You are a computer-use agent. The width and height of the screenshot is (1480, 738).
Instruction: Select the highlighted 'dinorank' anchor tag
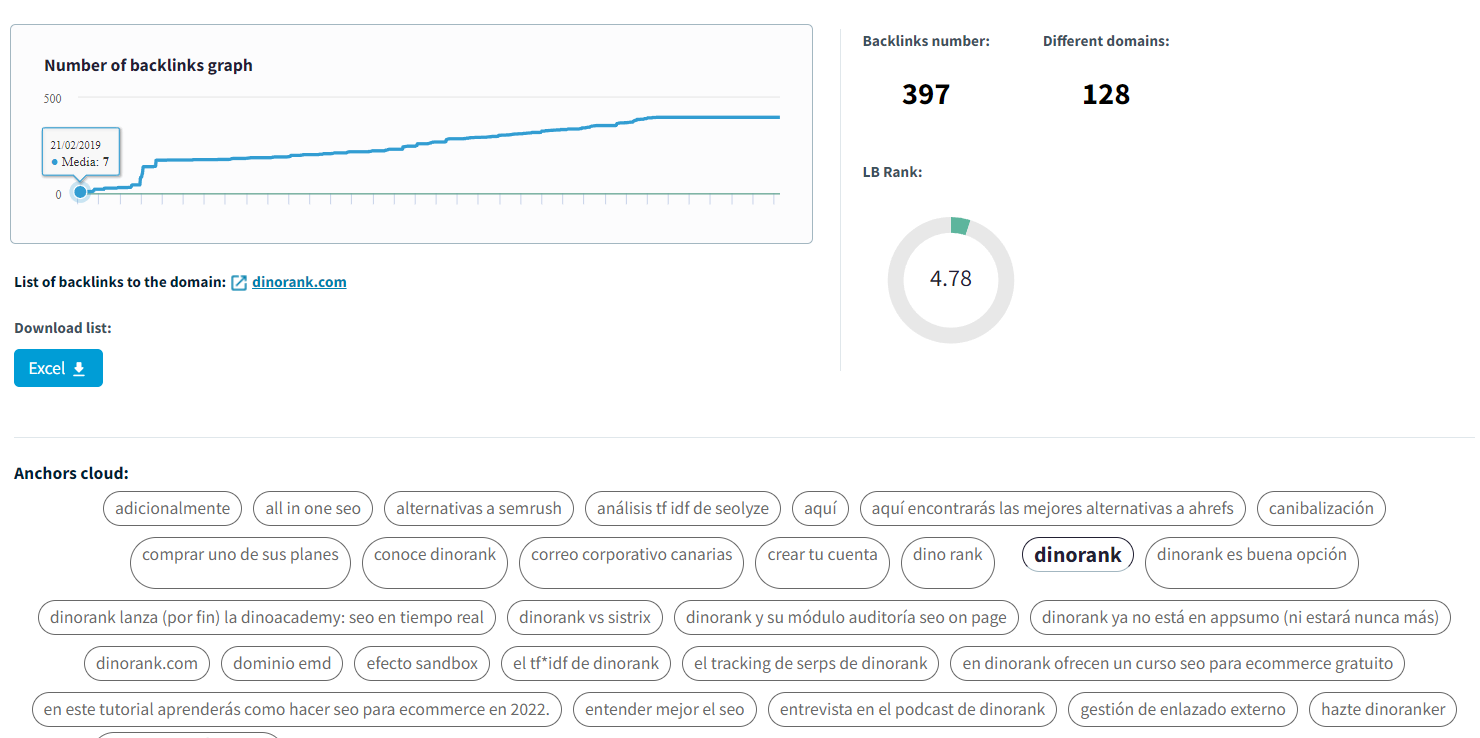1077,555
